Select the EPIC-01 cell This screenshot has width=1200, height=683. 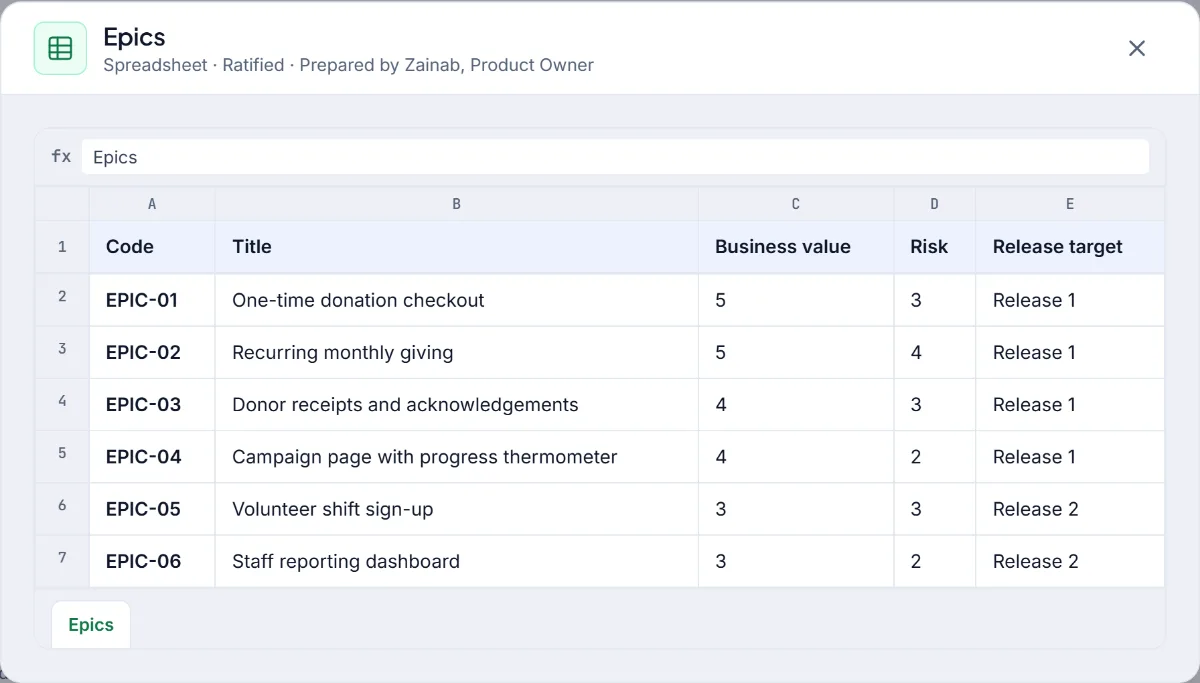click(x=152, y=300)
